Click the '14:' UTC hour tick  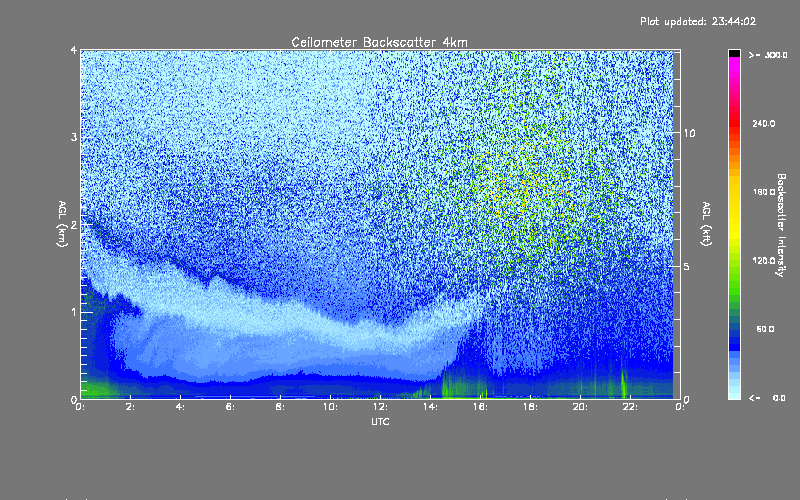(430, 407)
